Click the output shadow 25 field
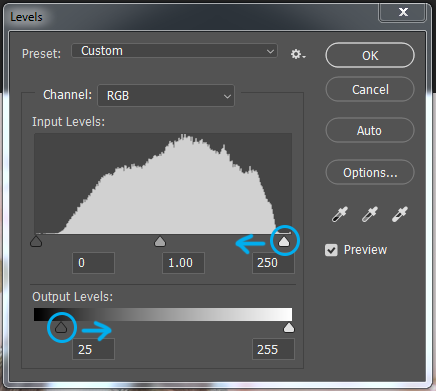Image resolution: width=436 pixels, height=391 pixels. 93,349
